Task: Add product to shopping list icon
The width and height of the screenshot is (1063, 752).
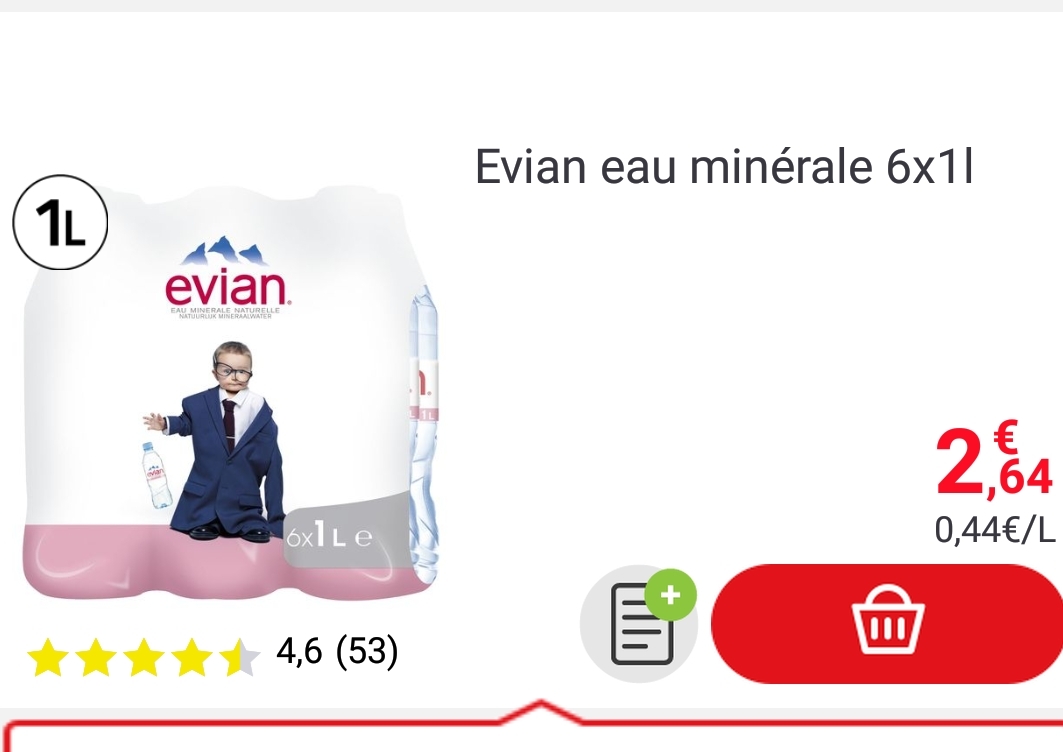Action: tap(639, 623)
